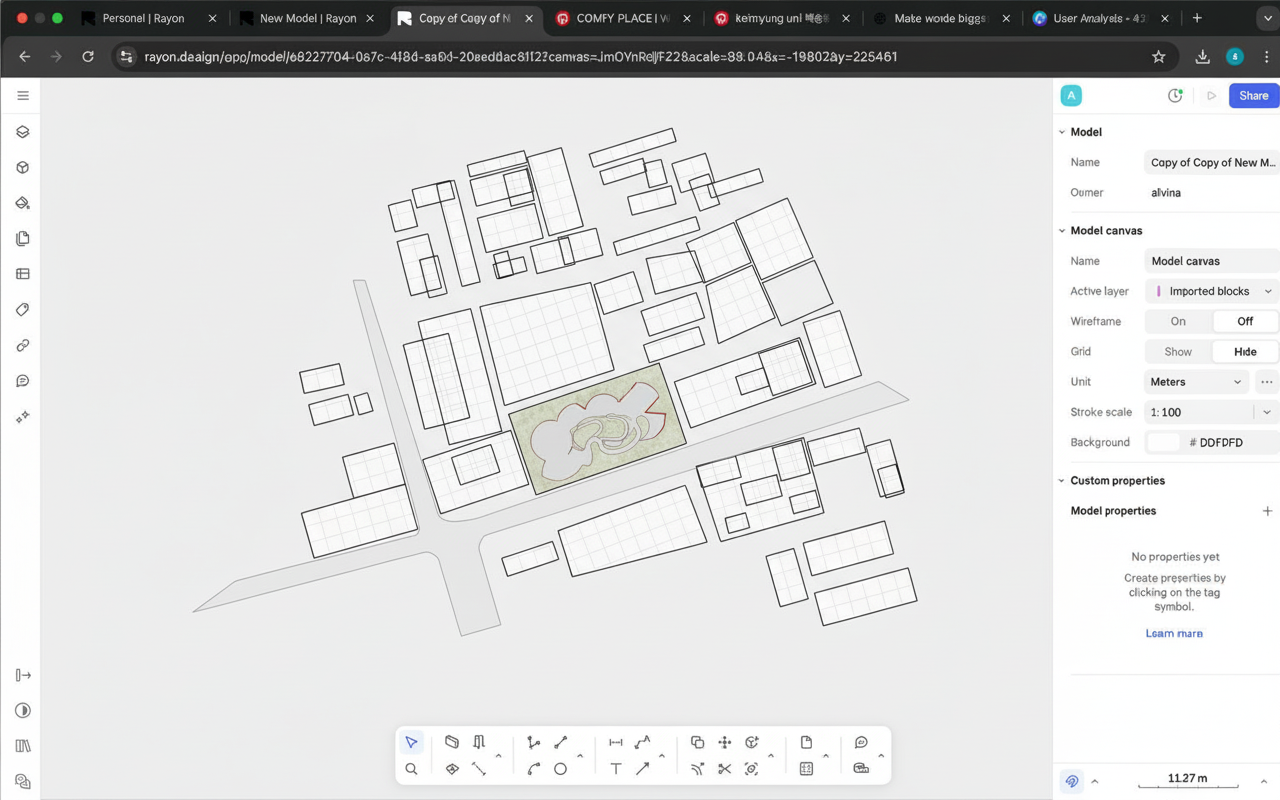Open the tag properties sidebar icon
This screenshot has height=800, width=1280.
click(x=23, y=310)
